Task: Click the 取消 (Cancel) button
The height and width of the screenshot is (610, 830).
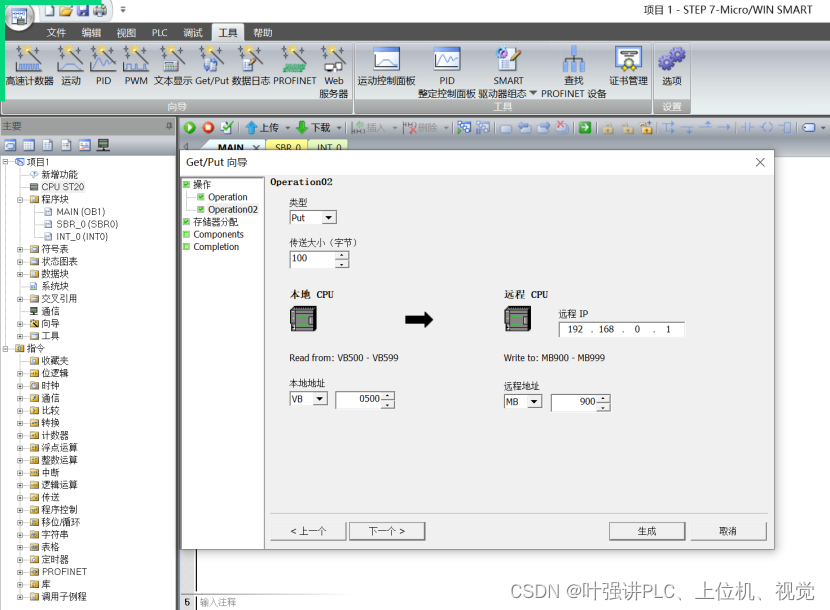Action: click(728, 531)
